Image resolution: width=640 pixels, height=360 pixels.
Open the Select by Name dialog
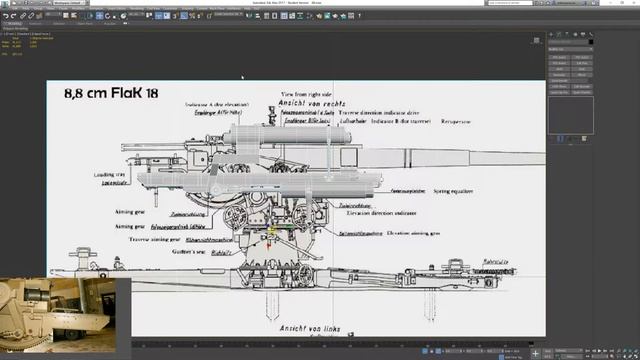pos(74,16)
